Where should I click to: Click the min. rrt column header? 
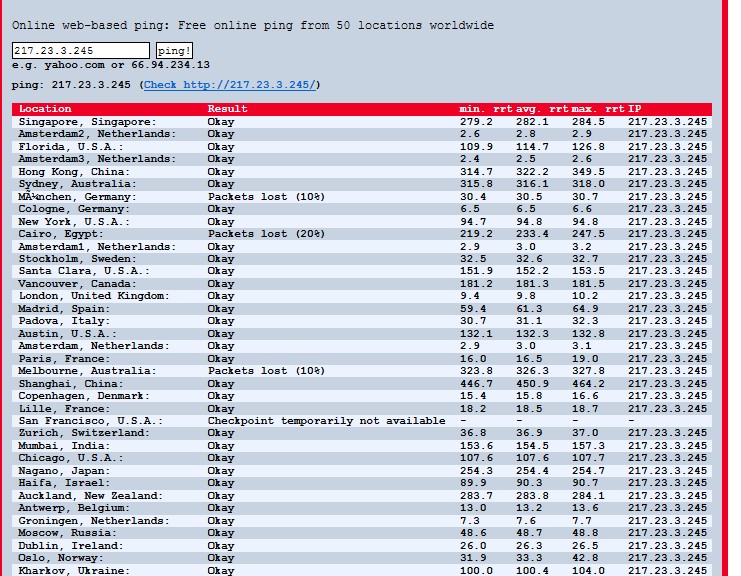[486, 109]
